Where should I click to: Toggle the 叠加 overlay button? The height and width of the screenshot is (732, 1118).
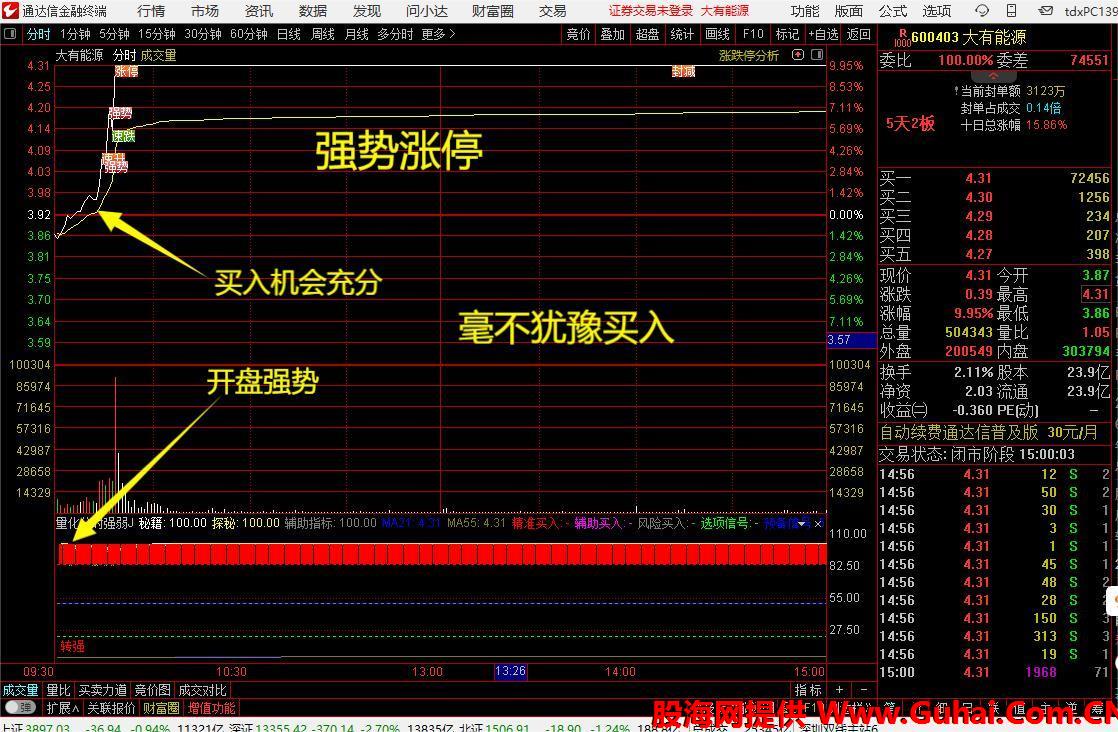click(612, 34)
